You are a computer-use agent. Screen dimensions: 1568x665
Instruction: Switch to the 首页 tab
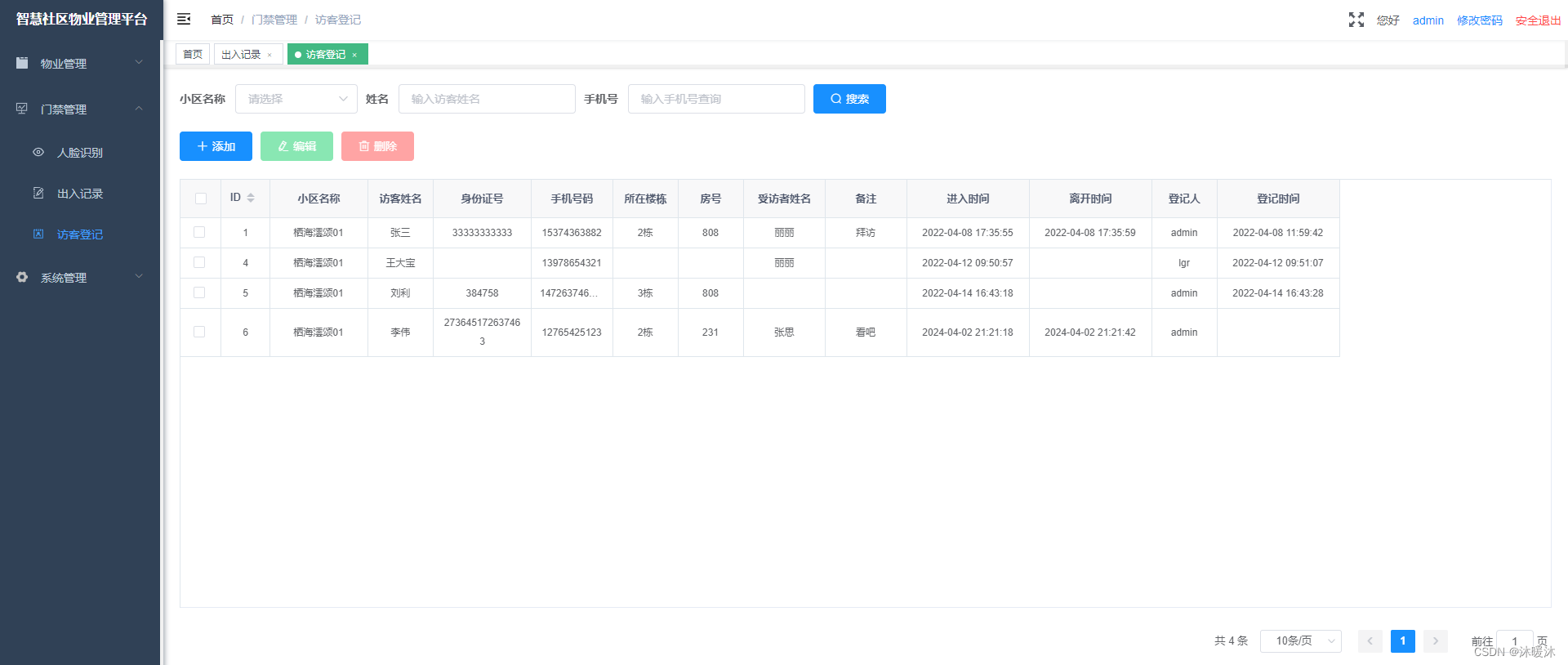(x=193, y=54)
